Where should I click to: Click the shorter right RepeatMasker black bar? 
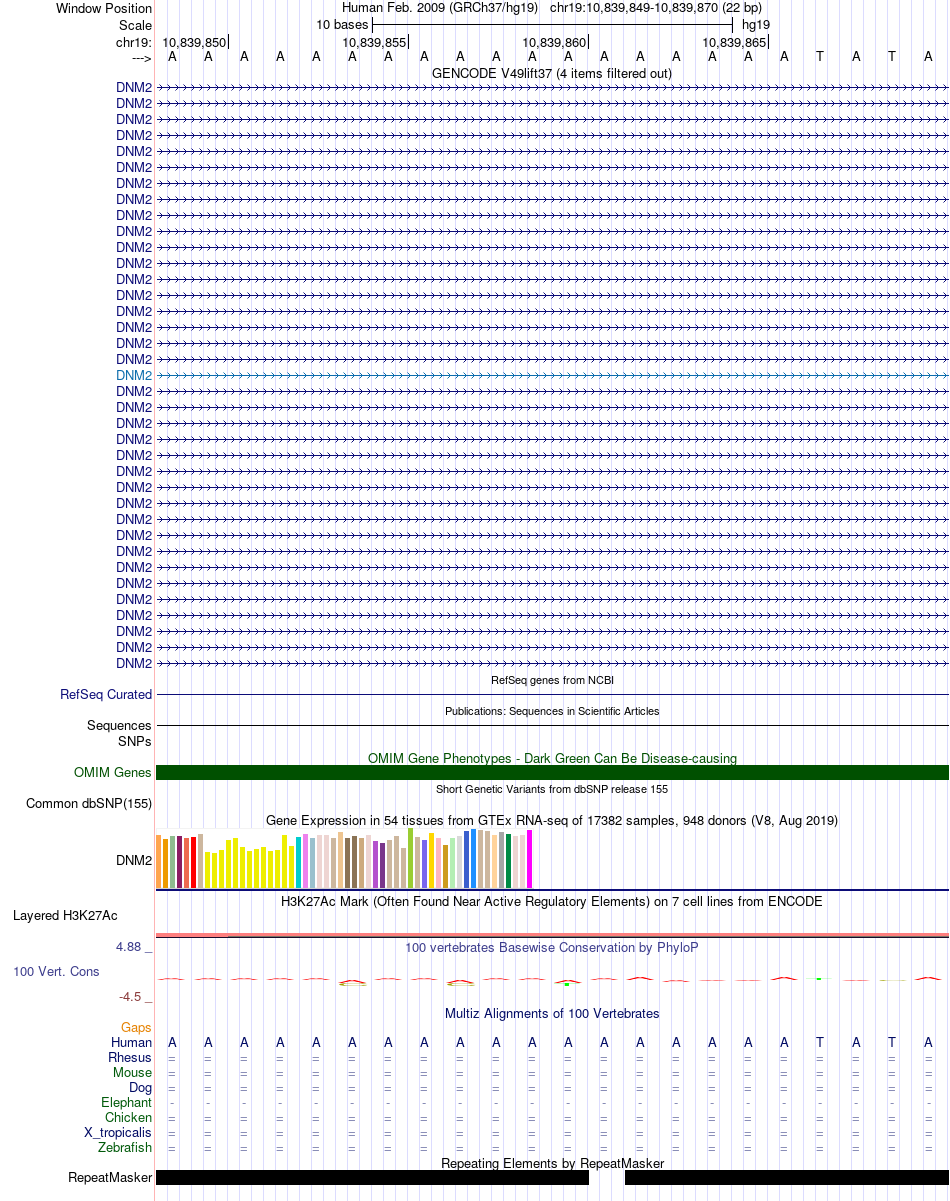(x=786, y=1177)
